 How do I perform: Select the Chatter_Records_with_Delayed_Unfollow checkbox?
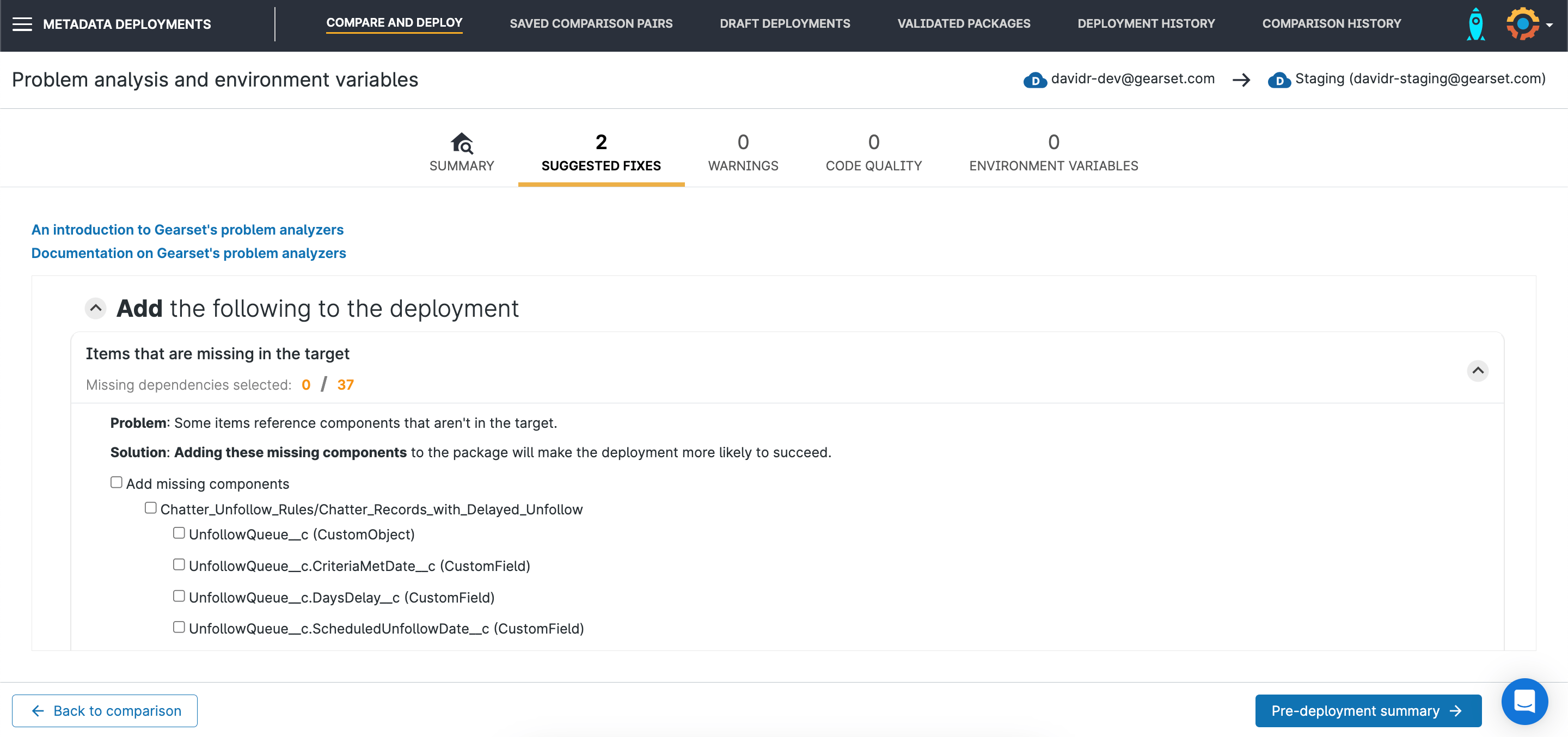(x=150, y=507)
